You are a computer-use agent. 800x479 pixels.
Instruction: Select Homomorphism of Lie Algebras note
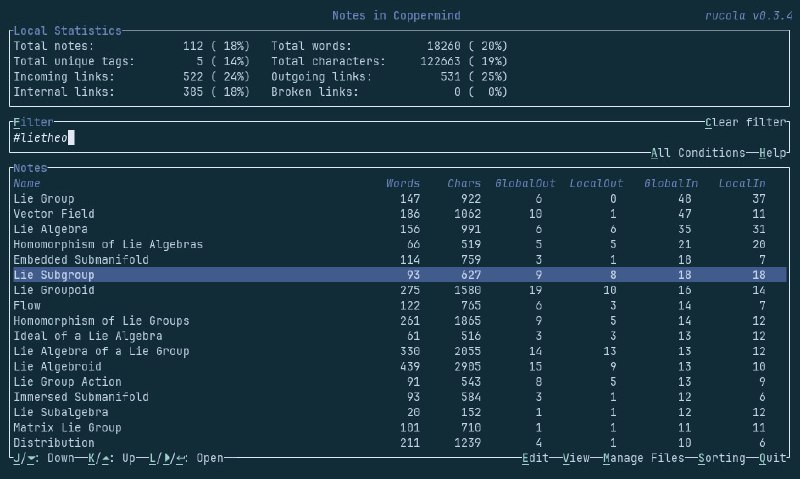[399, 244]
